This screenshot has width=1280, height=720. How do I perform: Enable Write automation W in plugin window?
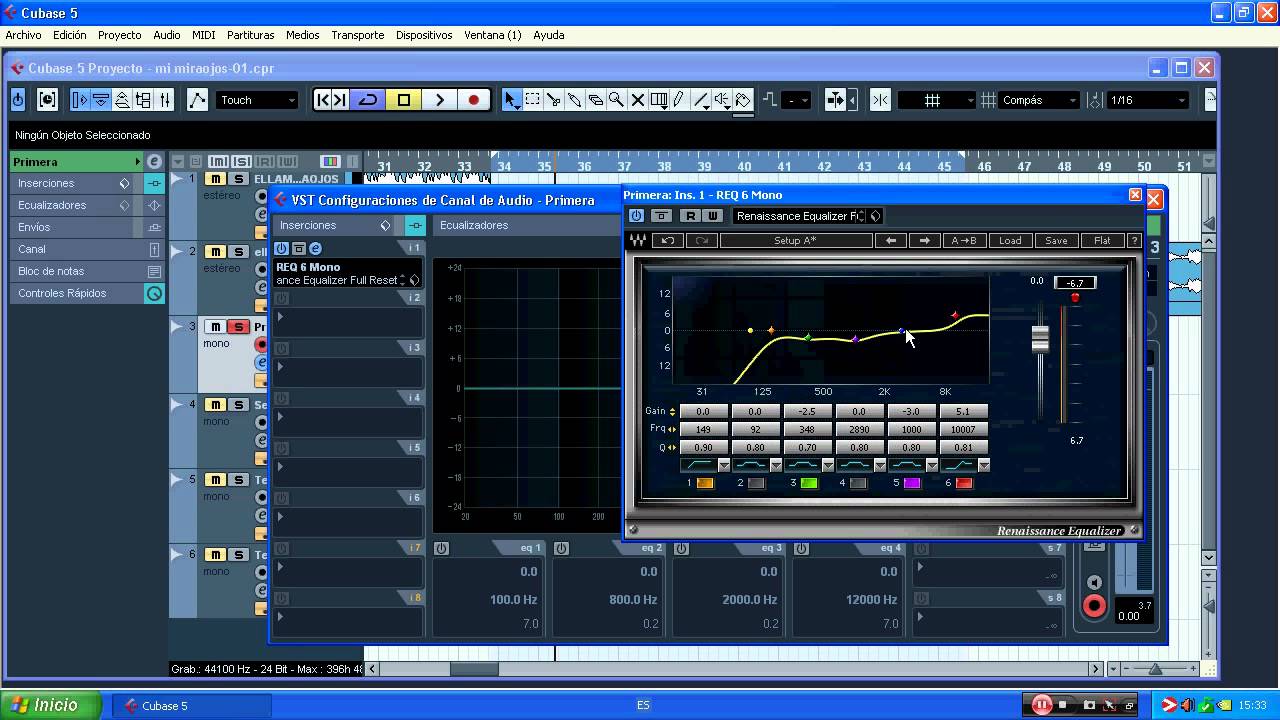(712, 215)
